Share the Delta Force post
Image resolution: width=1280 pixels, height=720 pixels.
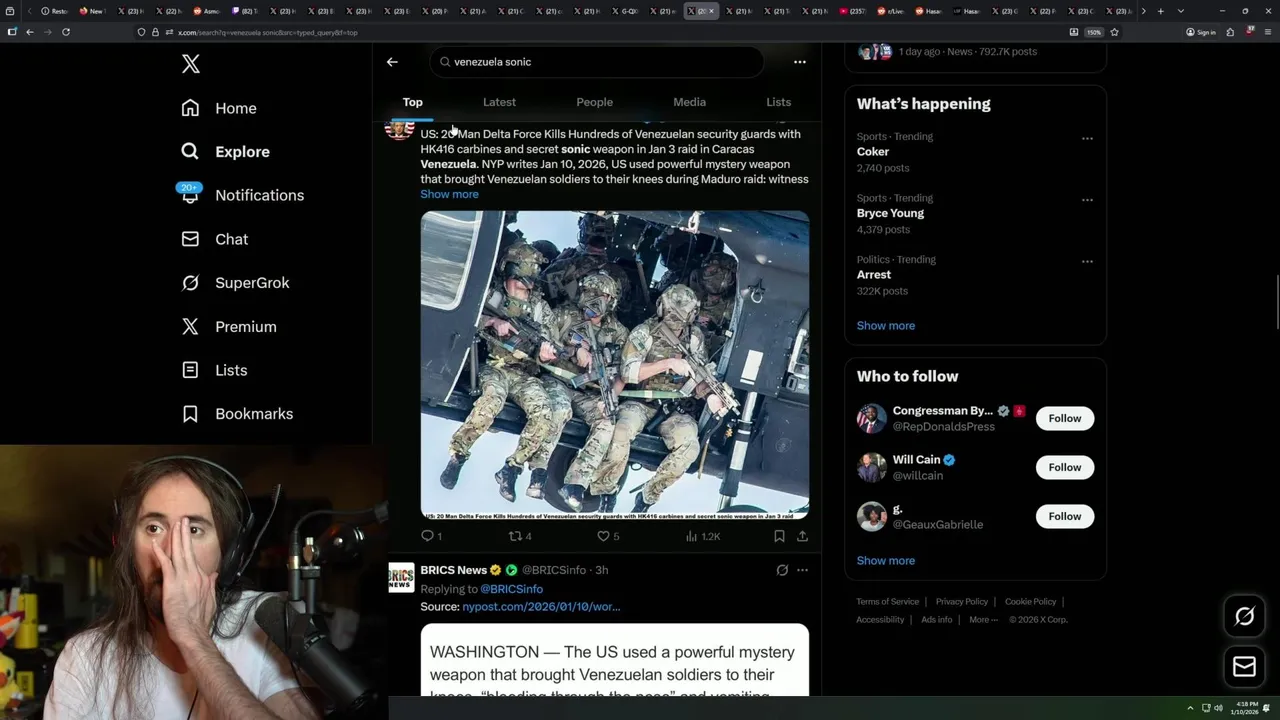[x=802, y=536]
